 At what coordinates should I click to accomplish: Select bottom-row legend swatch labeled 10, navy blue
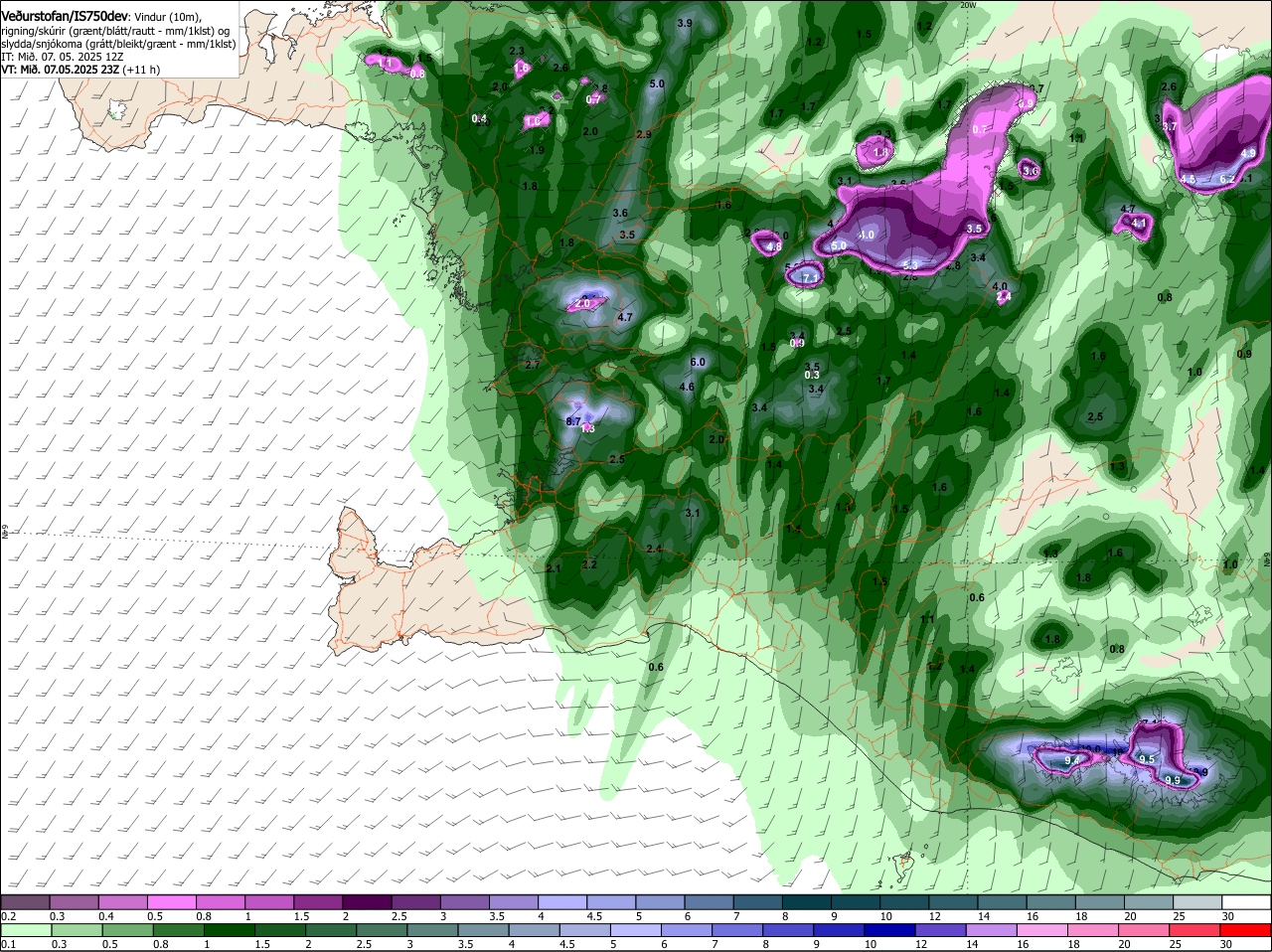tap(889, 930)
